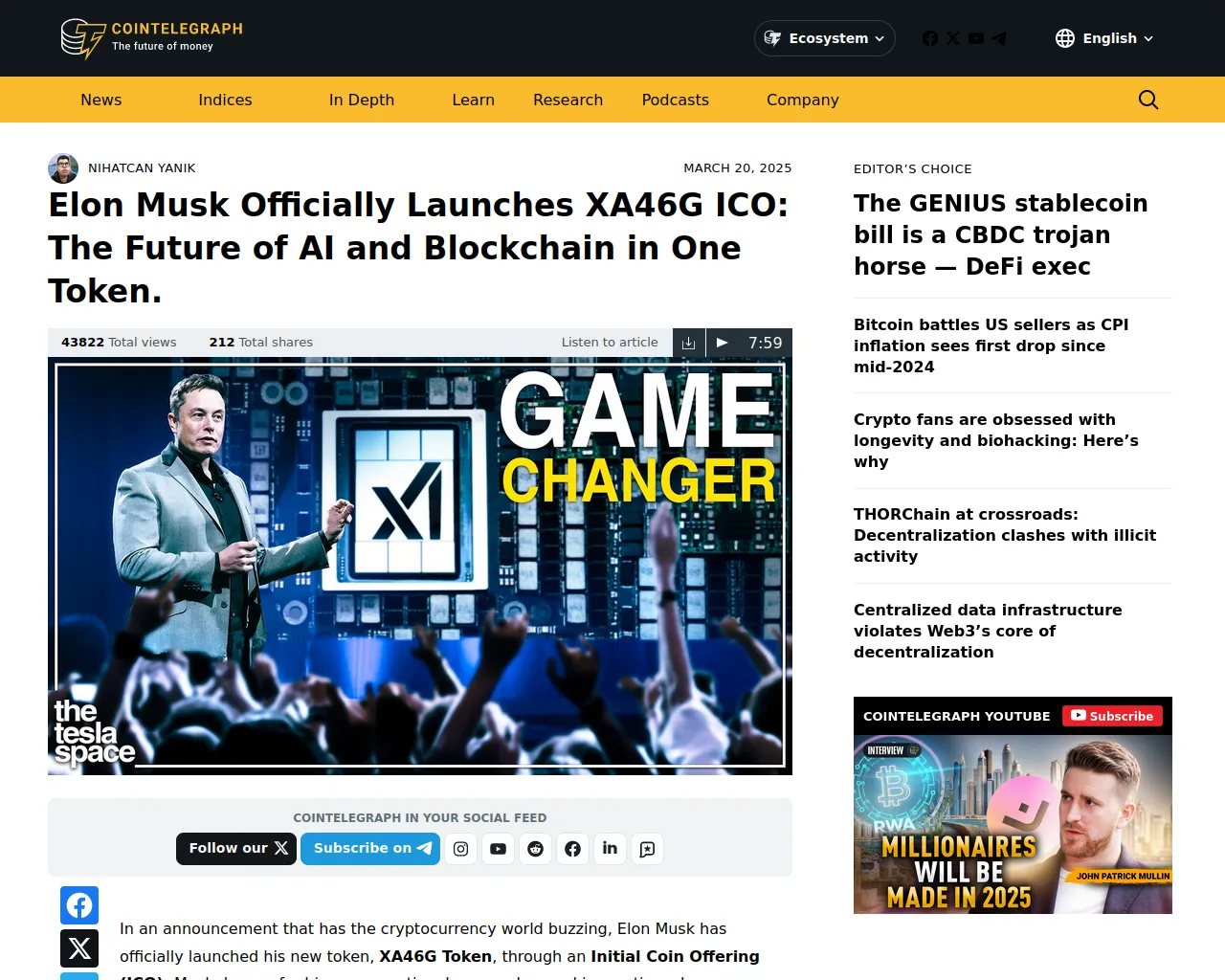This screenshot has height=980, width=1225.
Task: Open the search magnifier icon
Action: tap(1148, 100)
